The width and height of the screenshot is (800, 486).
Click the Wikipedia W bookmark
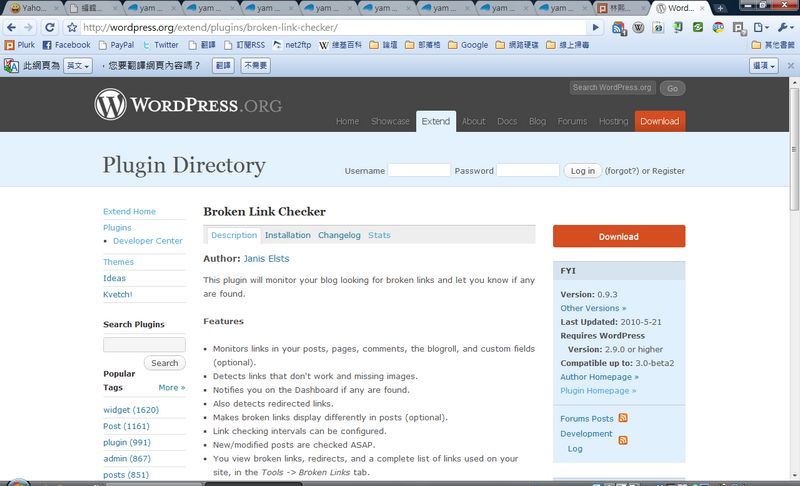pyautogui.click(x=340, y=45)
